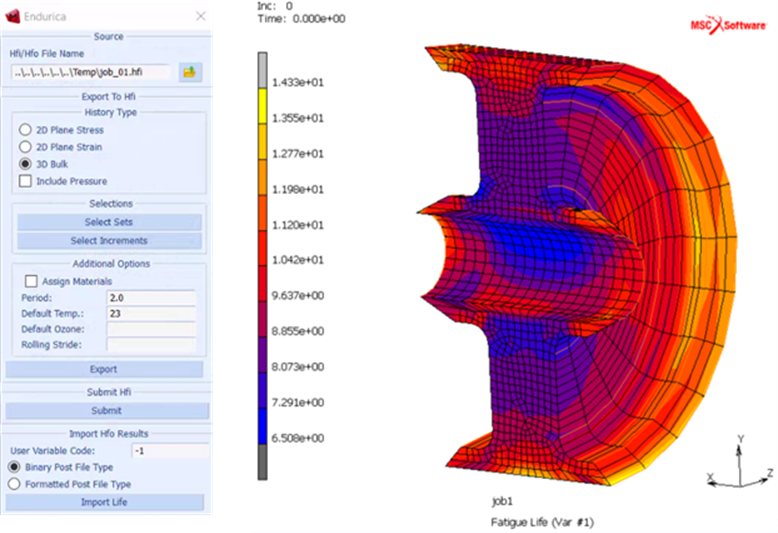Click the orange legend color band
Image resolution: width=778 pixels, height=533 pixels.
click(x=262, y=177)
